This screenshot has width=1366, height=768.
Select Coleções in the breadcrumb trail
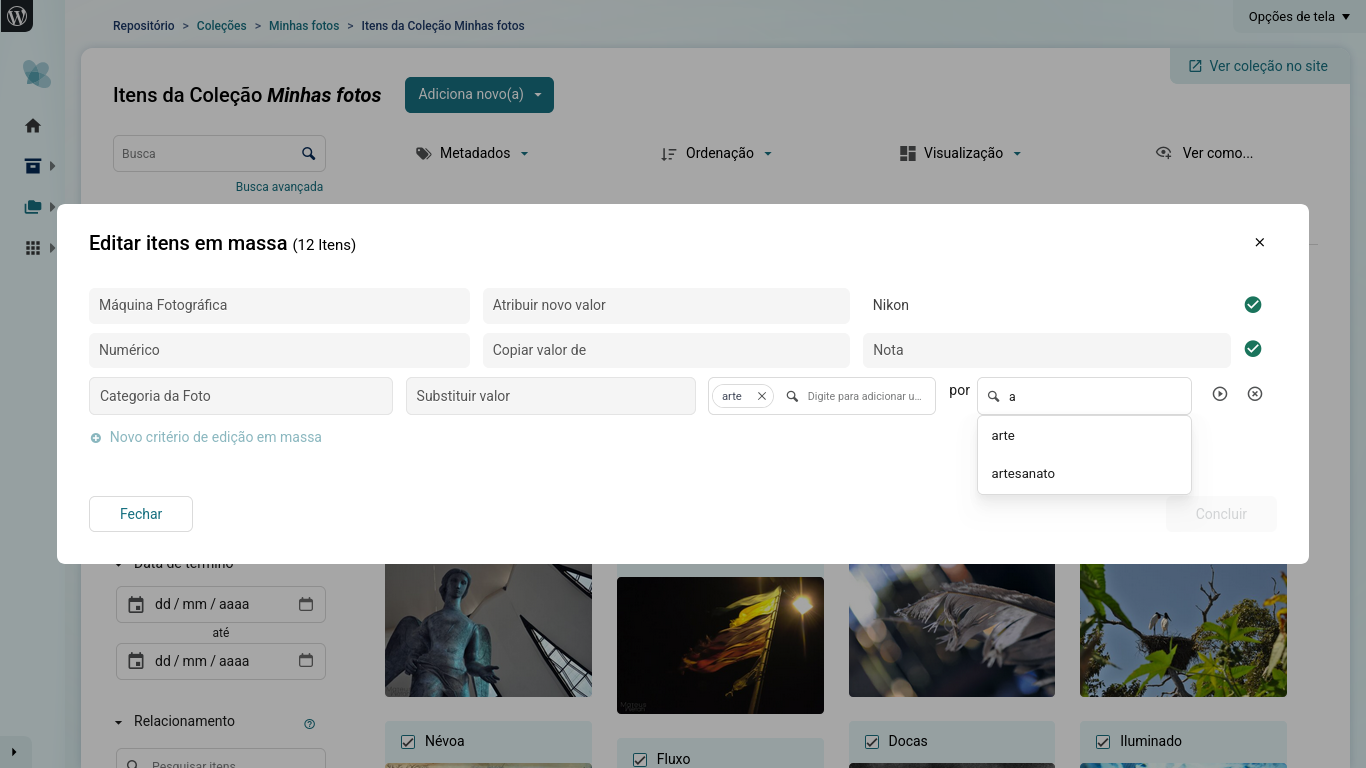[221, 25]
